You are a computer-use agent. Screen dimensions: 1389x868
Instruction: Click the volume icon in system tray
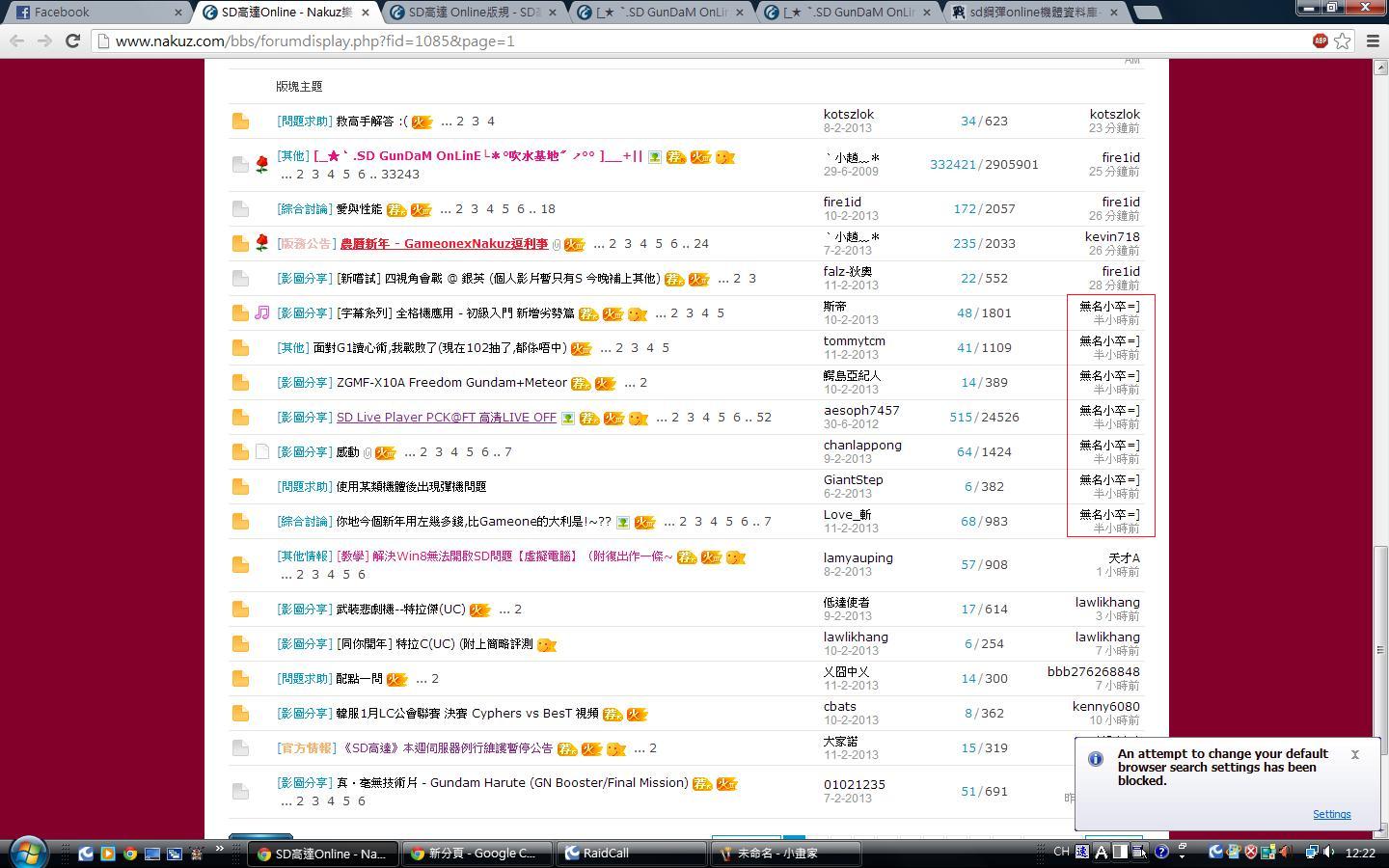1329,852
